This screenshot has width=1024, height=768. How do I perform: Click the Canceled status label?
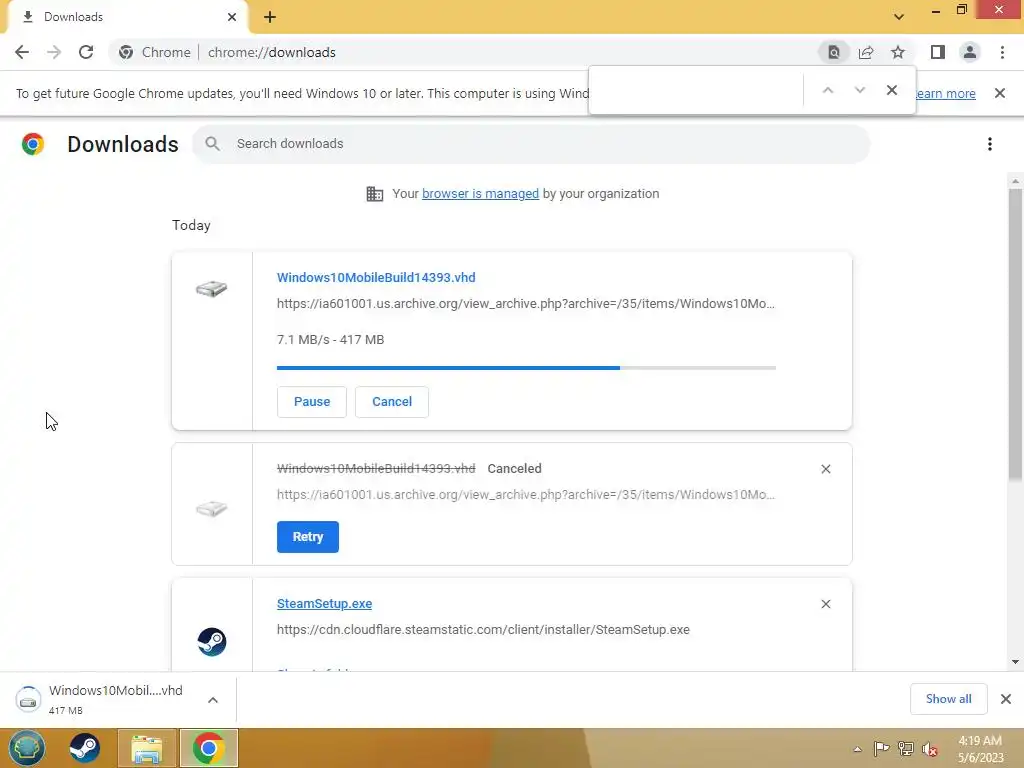point(515,469)
